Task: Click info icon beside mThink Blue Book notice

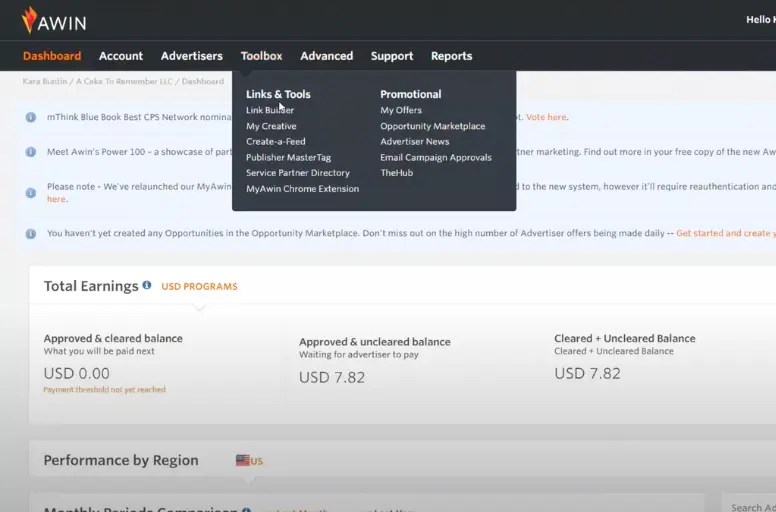Action: coord(31,117)
